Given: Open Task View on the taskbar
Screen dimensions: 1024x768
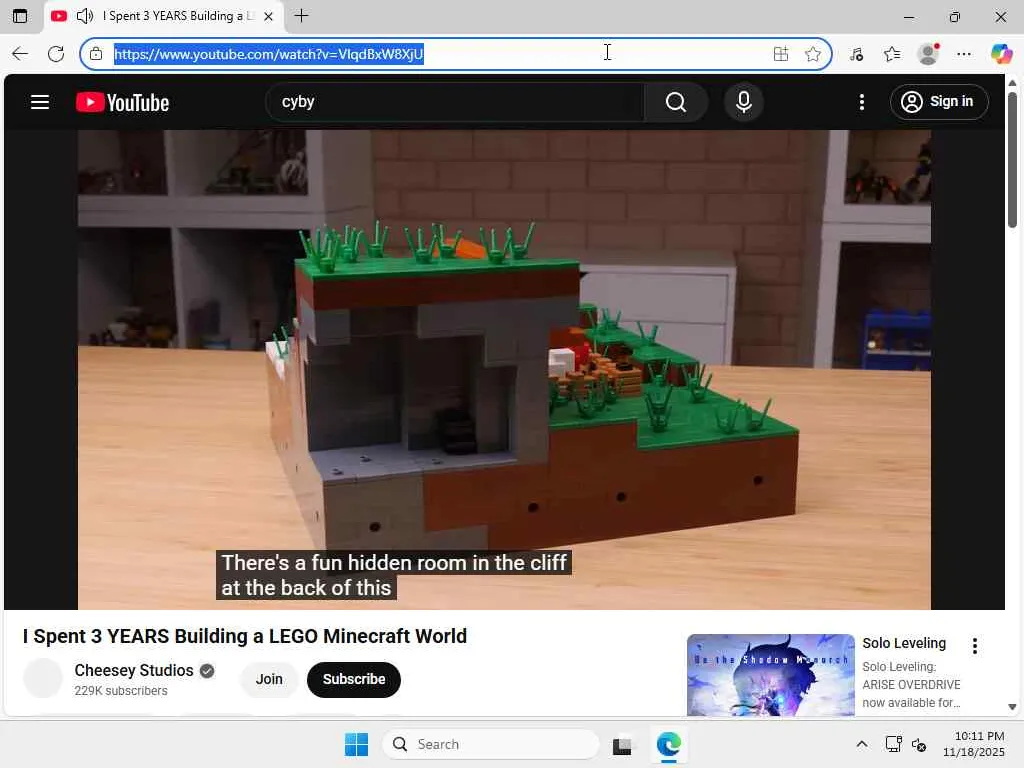Looking at the screenshot, I should (622, 744).
